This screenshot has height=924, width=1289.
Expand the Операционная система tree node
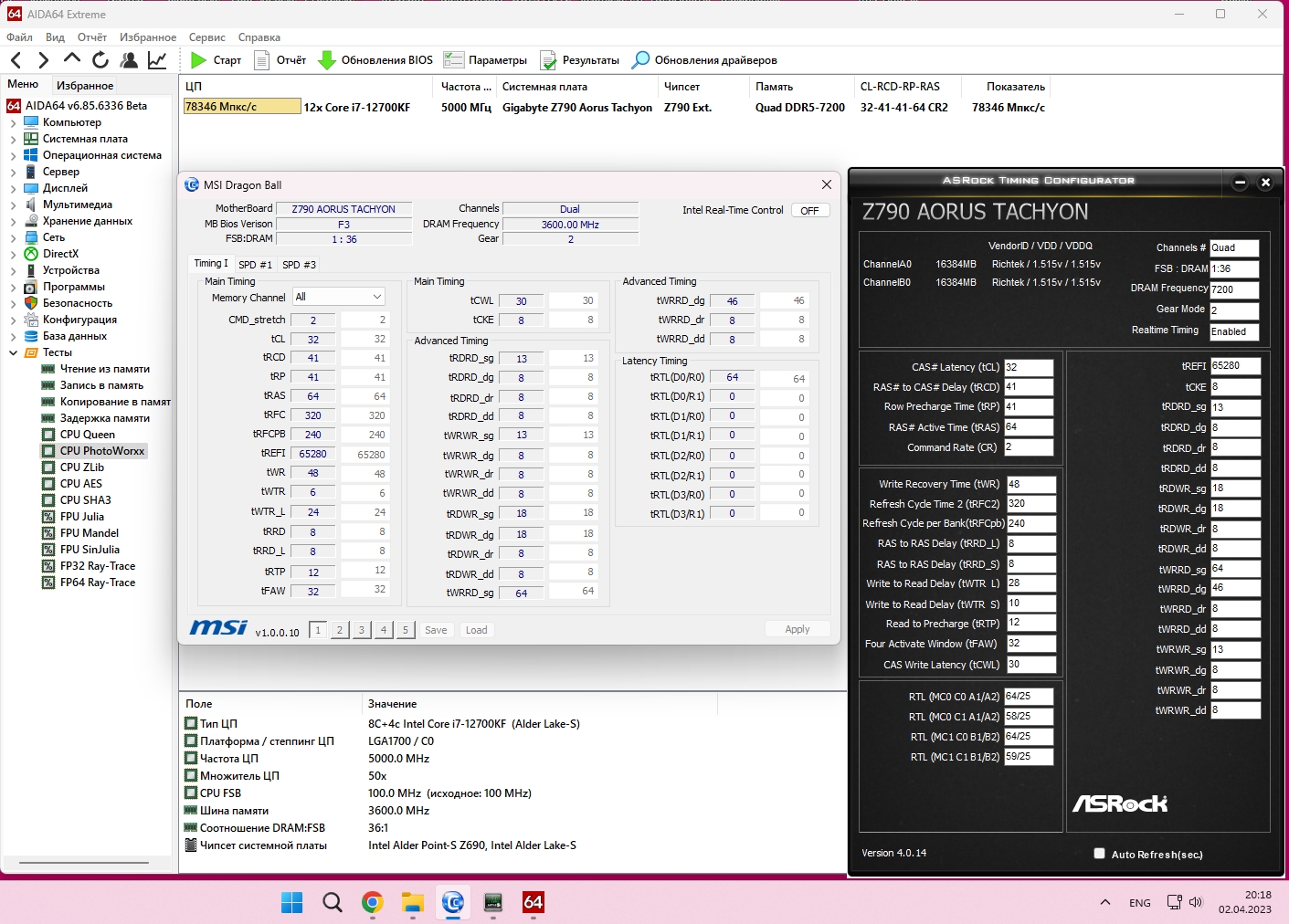(13, 155)
